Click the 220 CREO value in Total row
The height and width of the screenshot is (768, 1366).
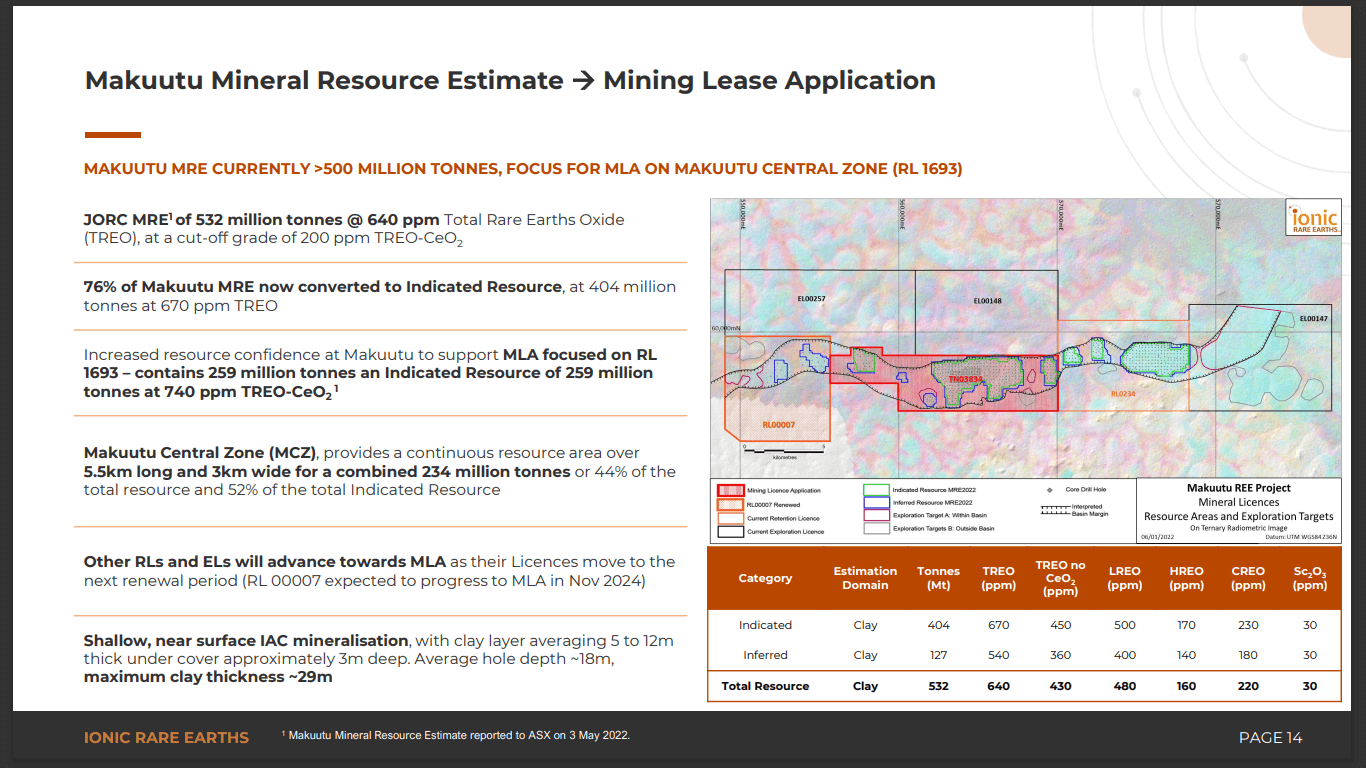(x=1248, y=686)
